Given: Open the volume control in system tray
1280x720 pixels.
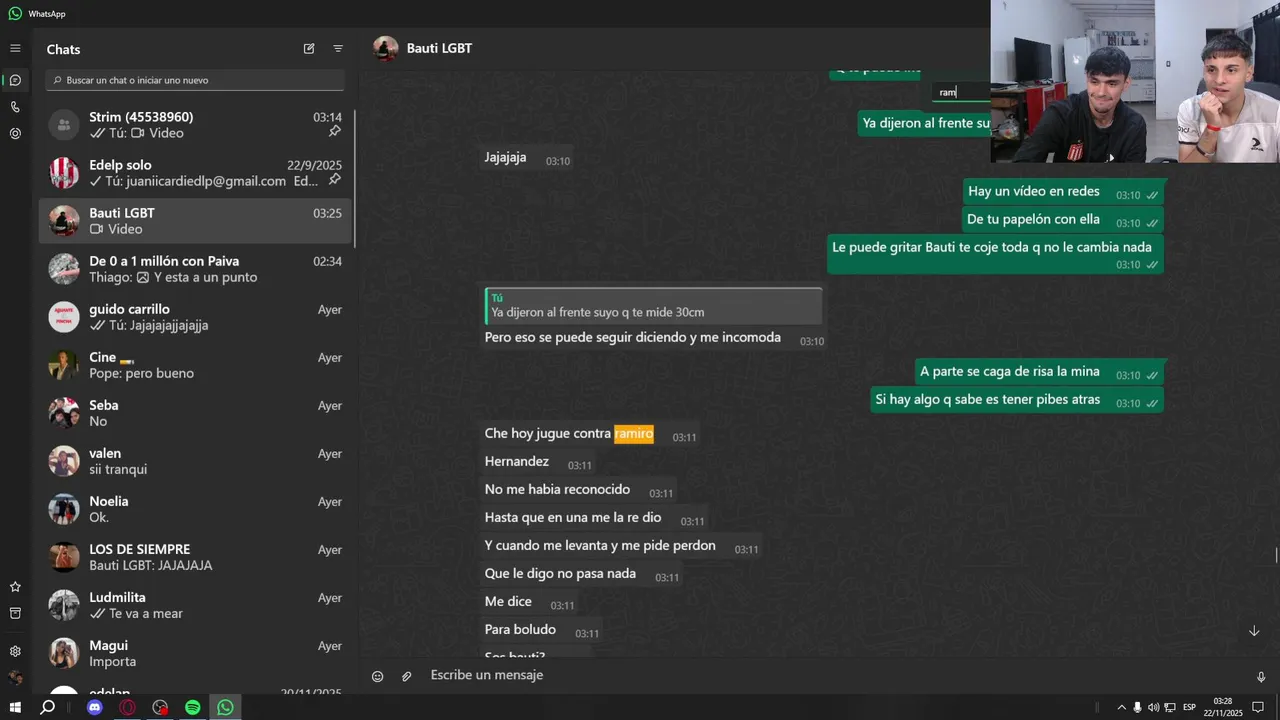Looking at the screenshot, I should point(1153,707).
